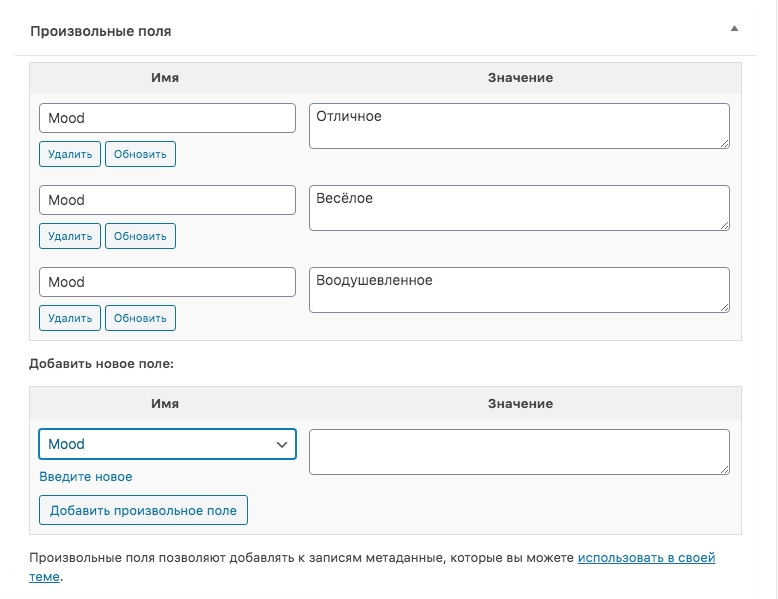The image size is (778, 599).
Task: Click the value textarea containing Весёлое
Action: [x=519, y=208]
